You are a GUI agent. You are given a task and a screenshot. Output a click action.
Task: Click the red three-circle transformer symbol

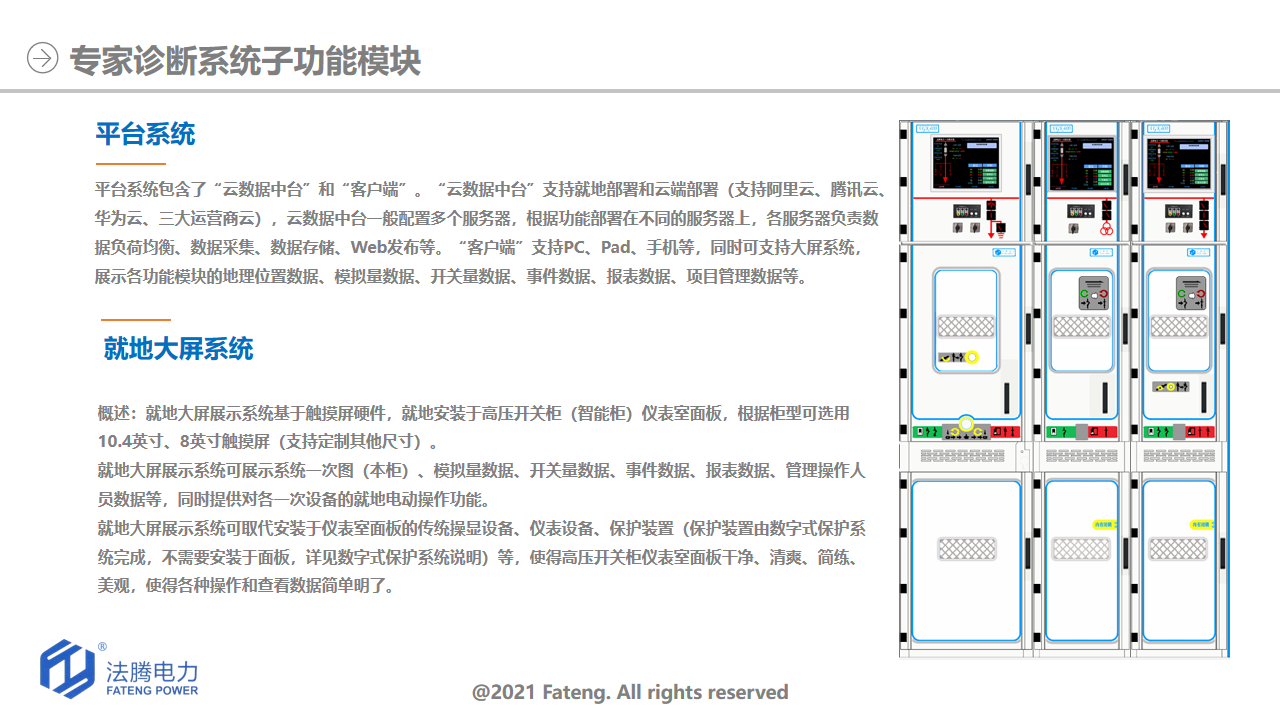point(1106,231)
